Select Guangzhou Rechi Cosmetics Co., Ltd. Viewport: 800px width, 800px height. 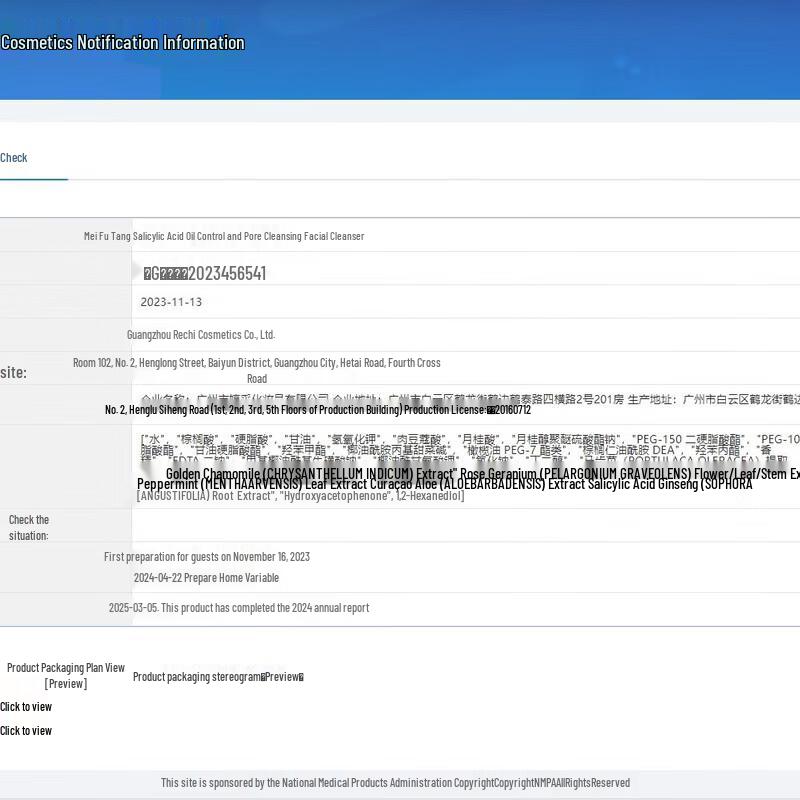[x=201, y=335]
